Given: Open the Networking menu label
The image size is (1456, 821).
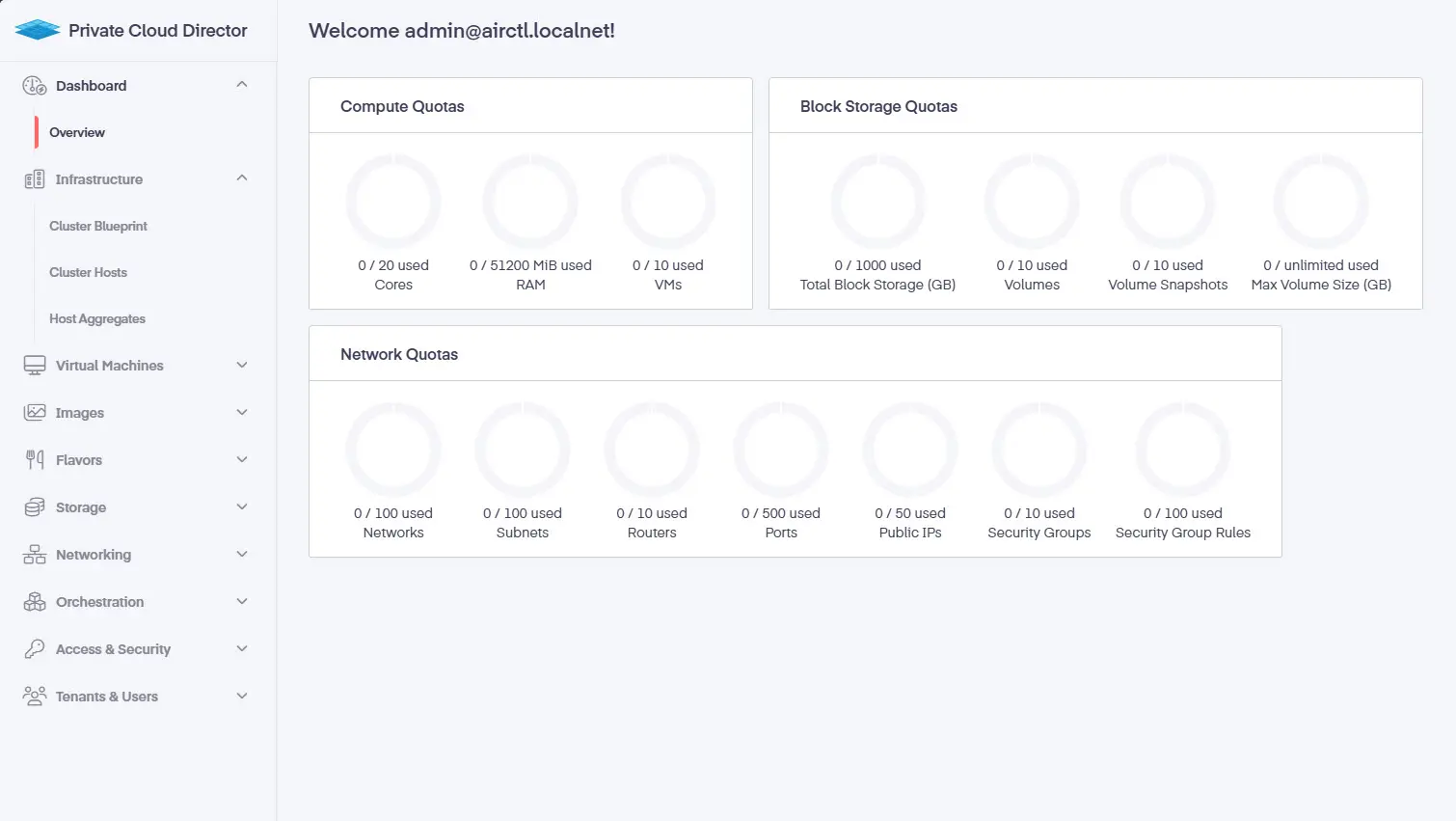Looking at the screenshot, I should [94, 555].
